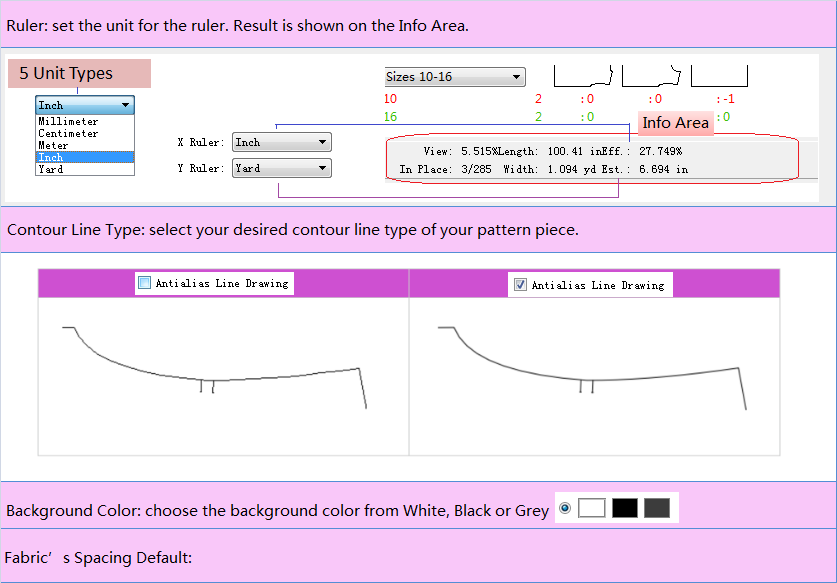Pick the White background swatch
This screenshot has height=583, width=837.
[592, 508]
